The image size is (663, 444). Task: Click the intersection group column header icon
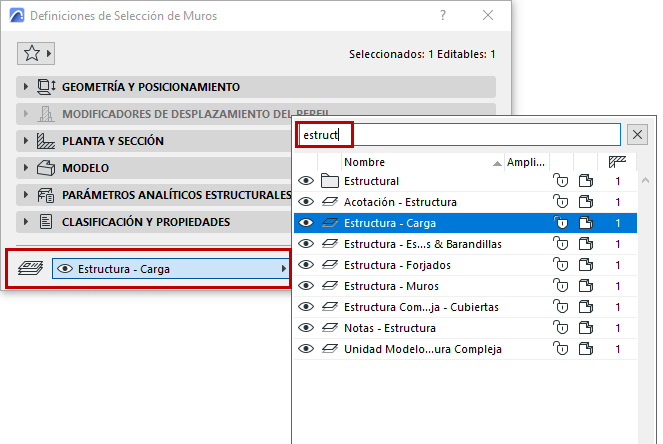tap(617, 162)
